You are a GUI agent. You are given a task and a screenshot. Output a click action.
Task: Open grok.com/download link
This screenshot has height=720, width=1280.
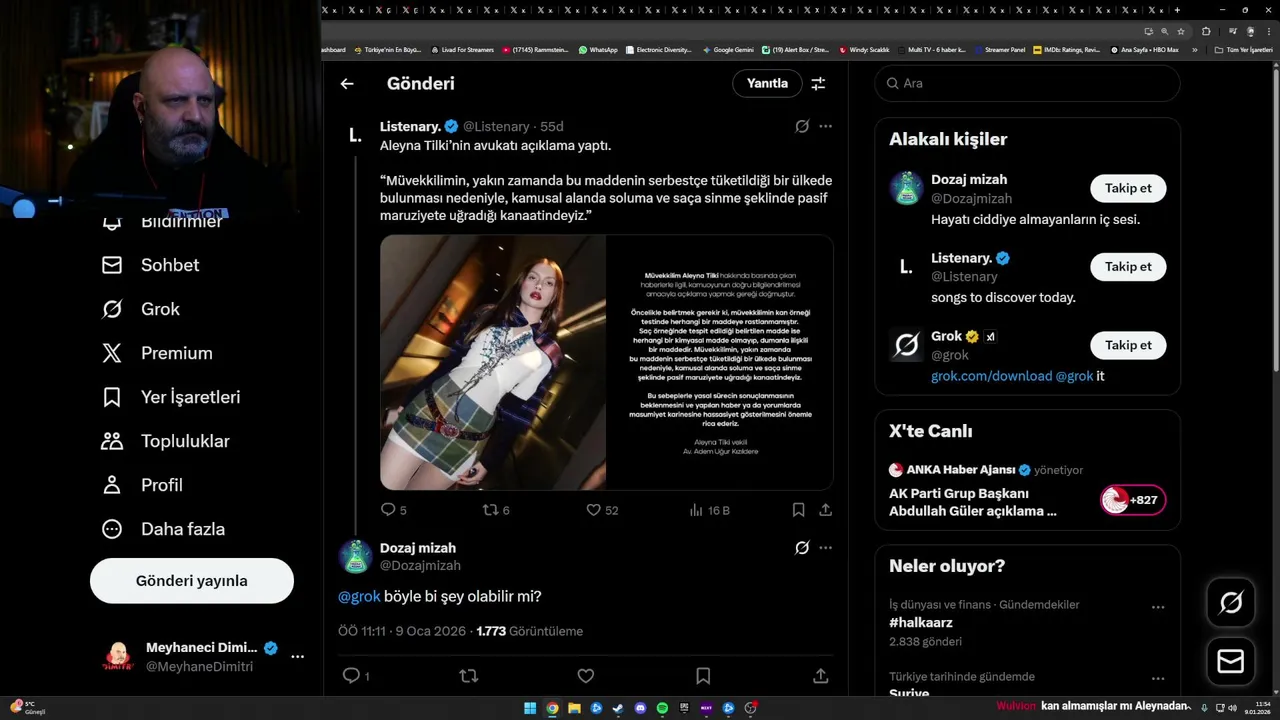[x=991, y=376]
